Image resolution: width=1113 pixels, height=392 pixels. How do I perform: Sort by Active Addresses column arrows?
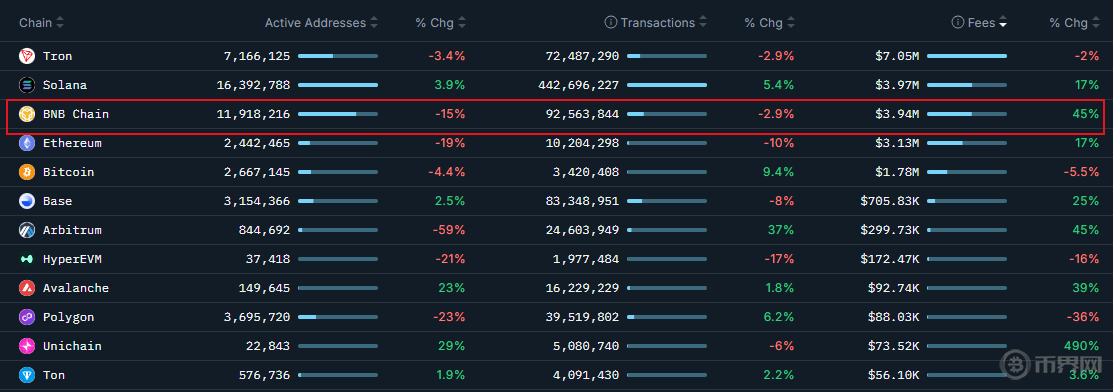(374, 23)
